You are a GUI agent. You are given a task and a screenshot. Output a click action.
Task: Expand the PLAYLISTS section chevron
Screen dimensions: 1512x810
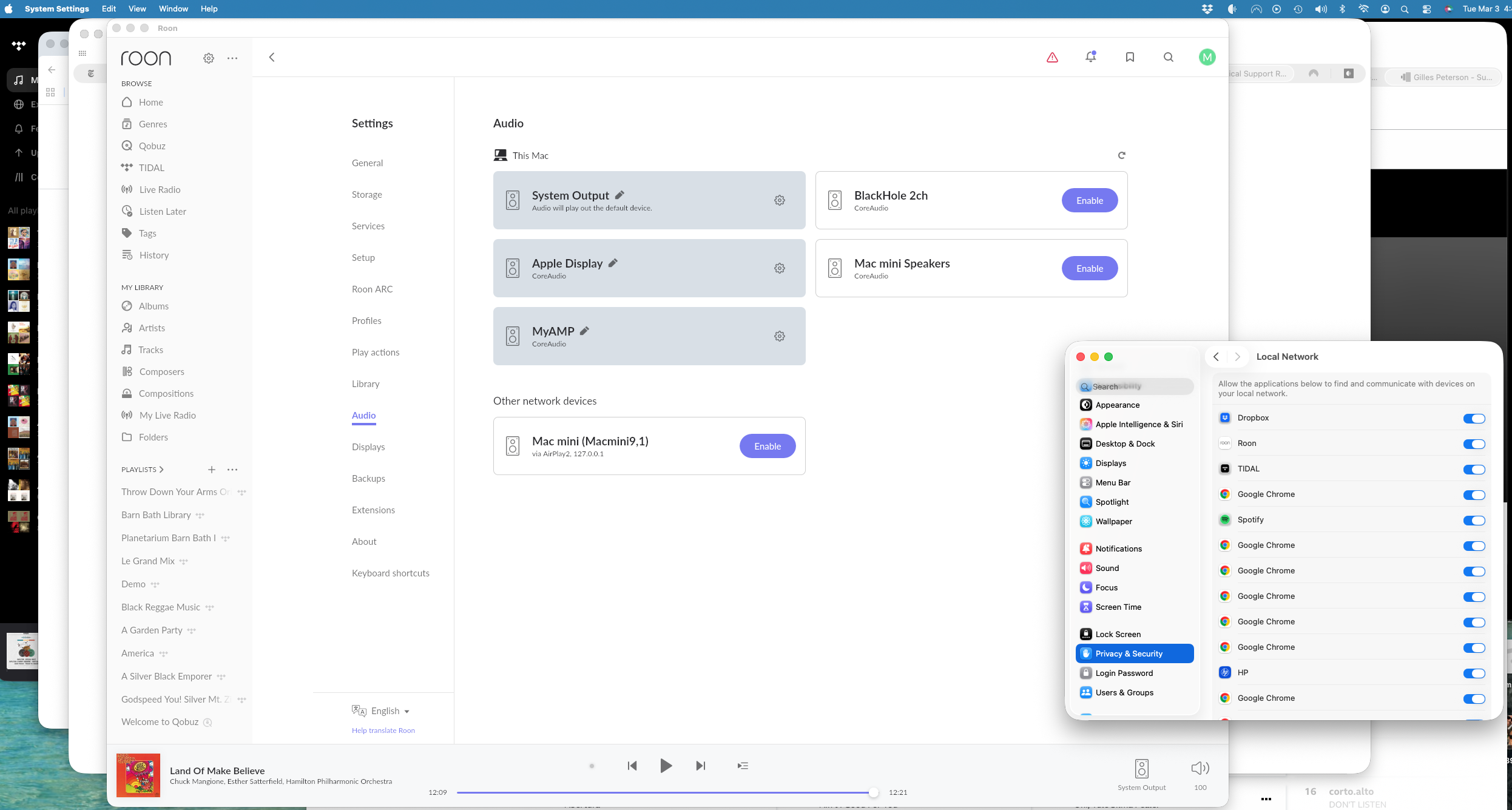[161, 470]
